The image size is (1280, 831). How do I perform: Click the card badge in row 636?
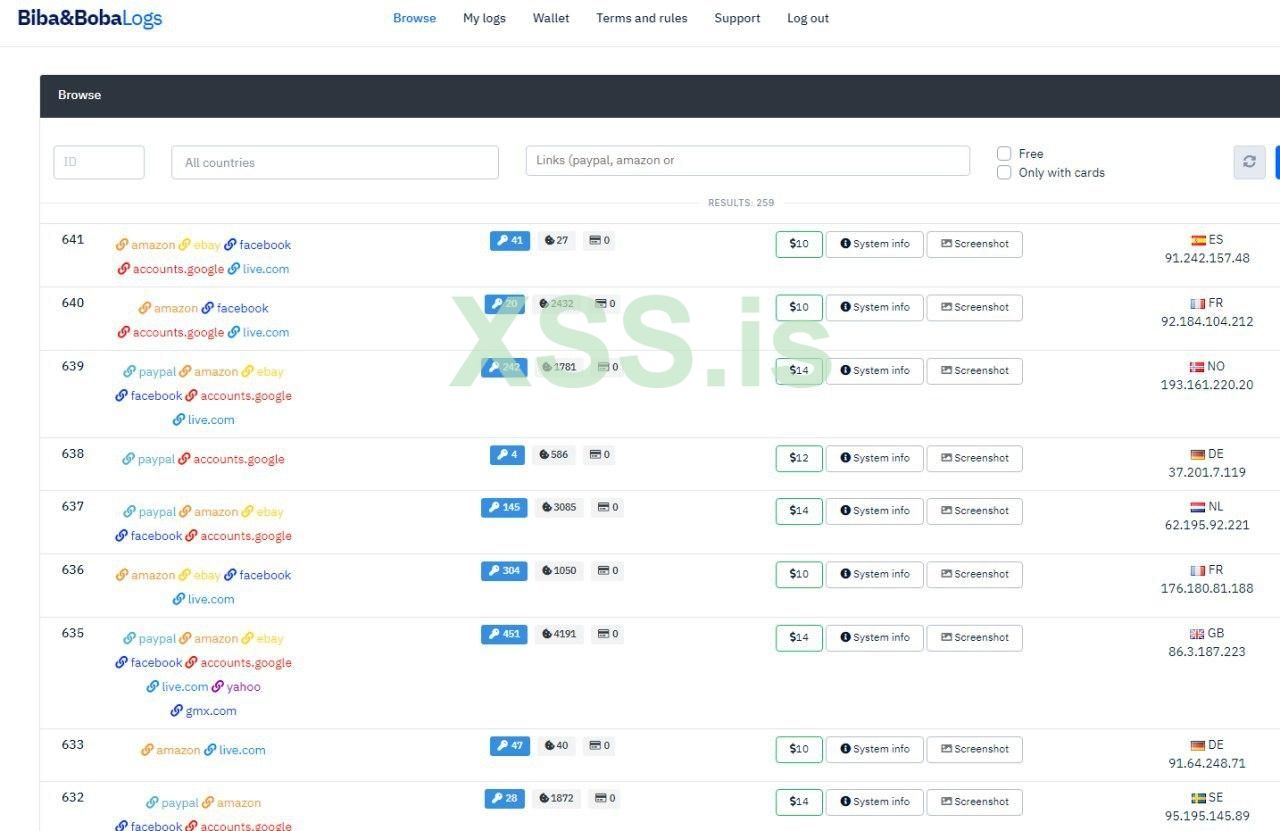coord(608,571)
